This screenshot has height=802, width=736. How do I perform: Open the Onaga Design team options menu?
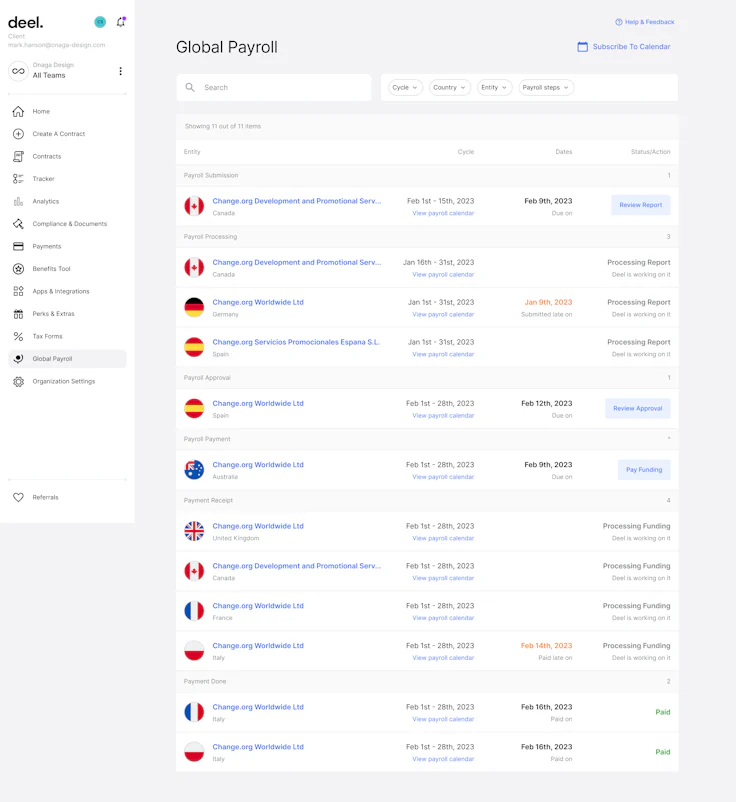click(x=119, y=72)
